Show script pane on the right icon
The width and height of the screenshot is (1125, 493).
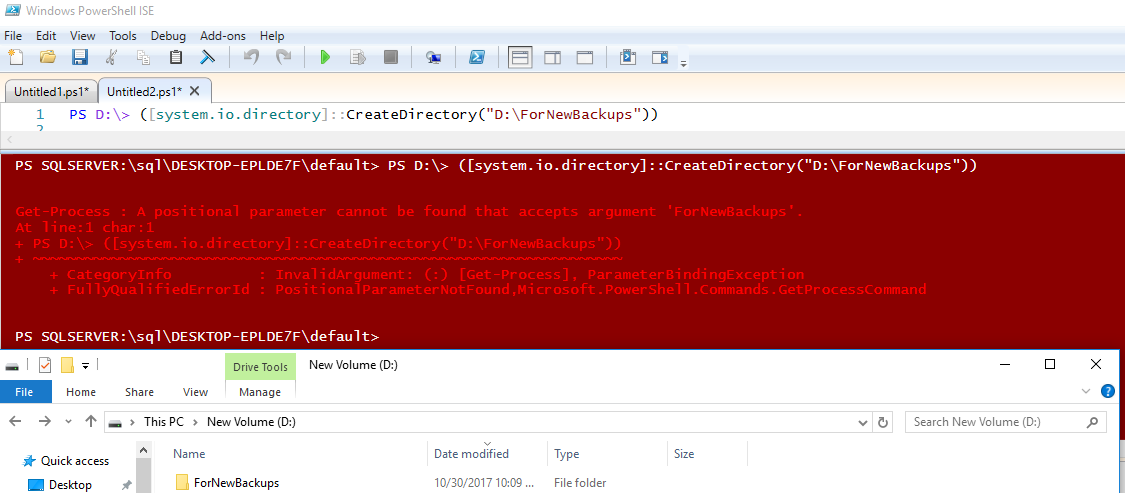coord(552,57)
